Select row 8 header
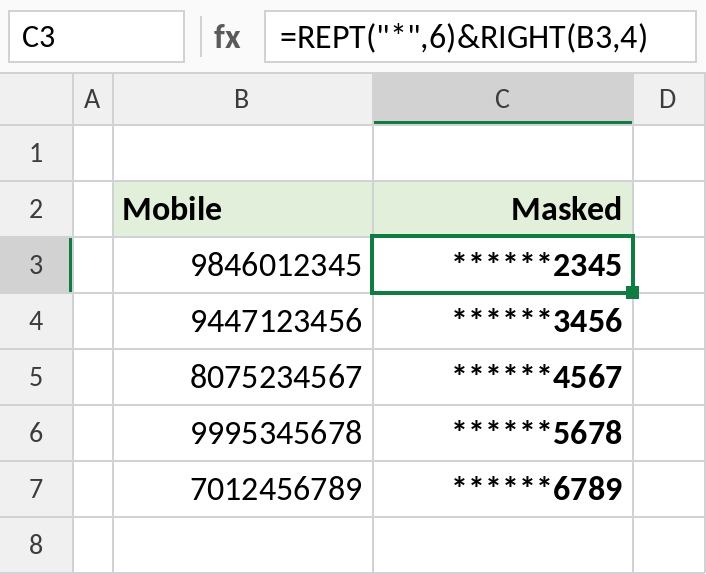The image size is (706, 574). [36, 544]
